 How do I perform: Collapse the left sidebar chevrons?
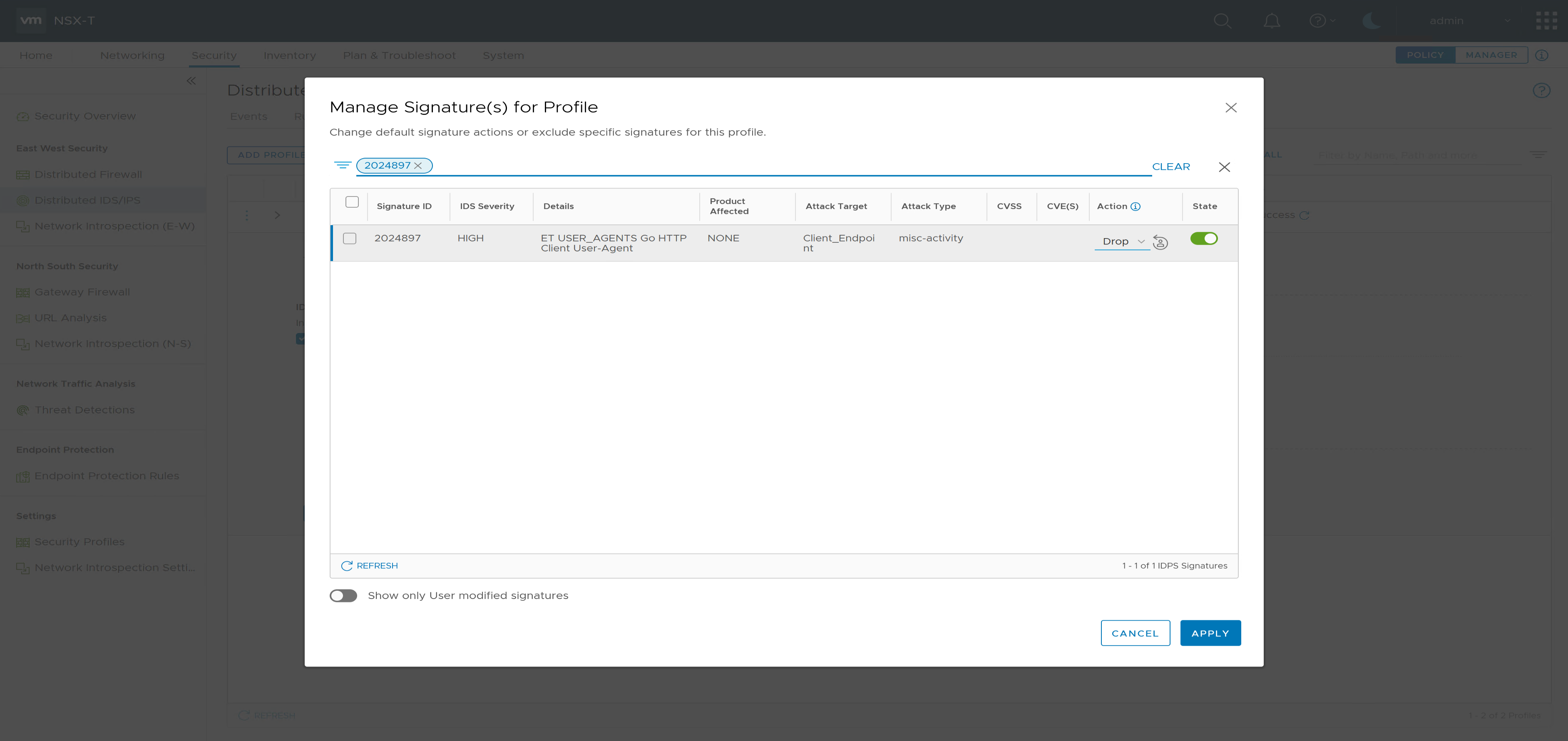[x=191, y=80]
